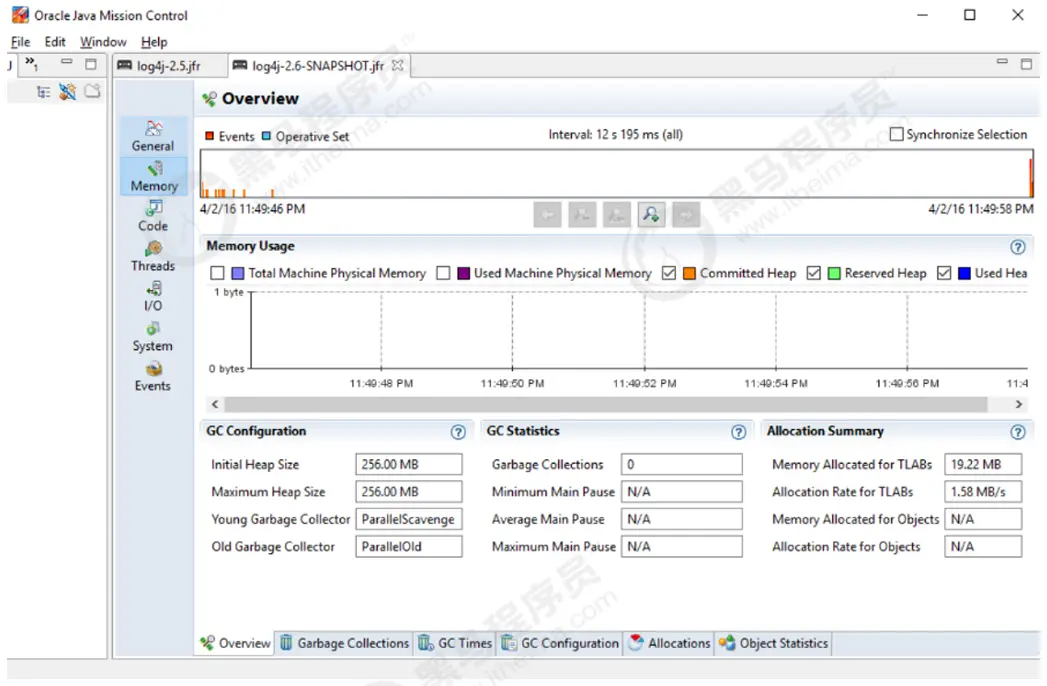Click the Maximum Heap Size field
1047x686 pixels.
408,492
